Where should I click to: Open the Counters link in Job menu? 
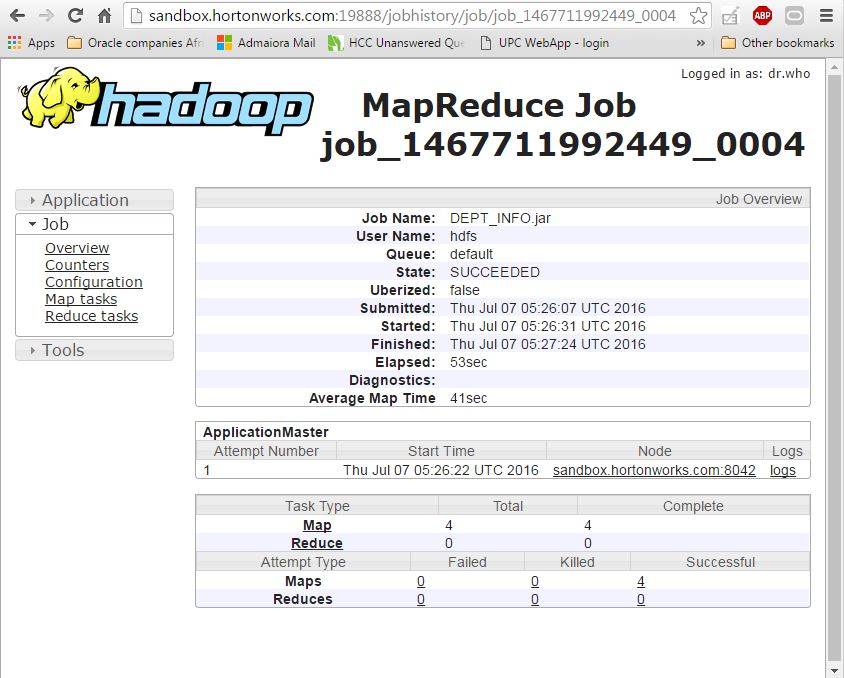pos(77,265)
